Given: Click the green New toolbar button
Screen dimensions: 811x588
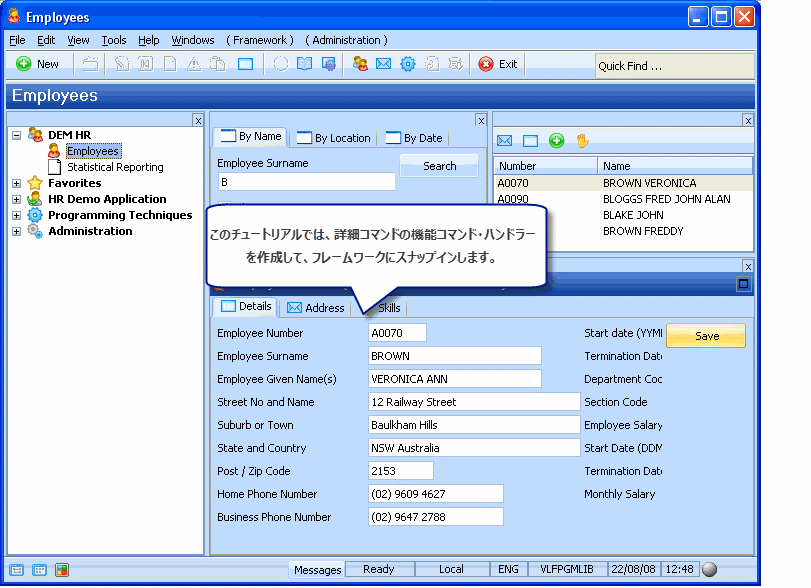Looking at the screenshot, I should click(x=37, y=64).
